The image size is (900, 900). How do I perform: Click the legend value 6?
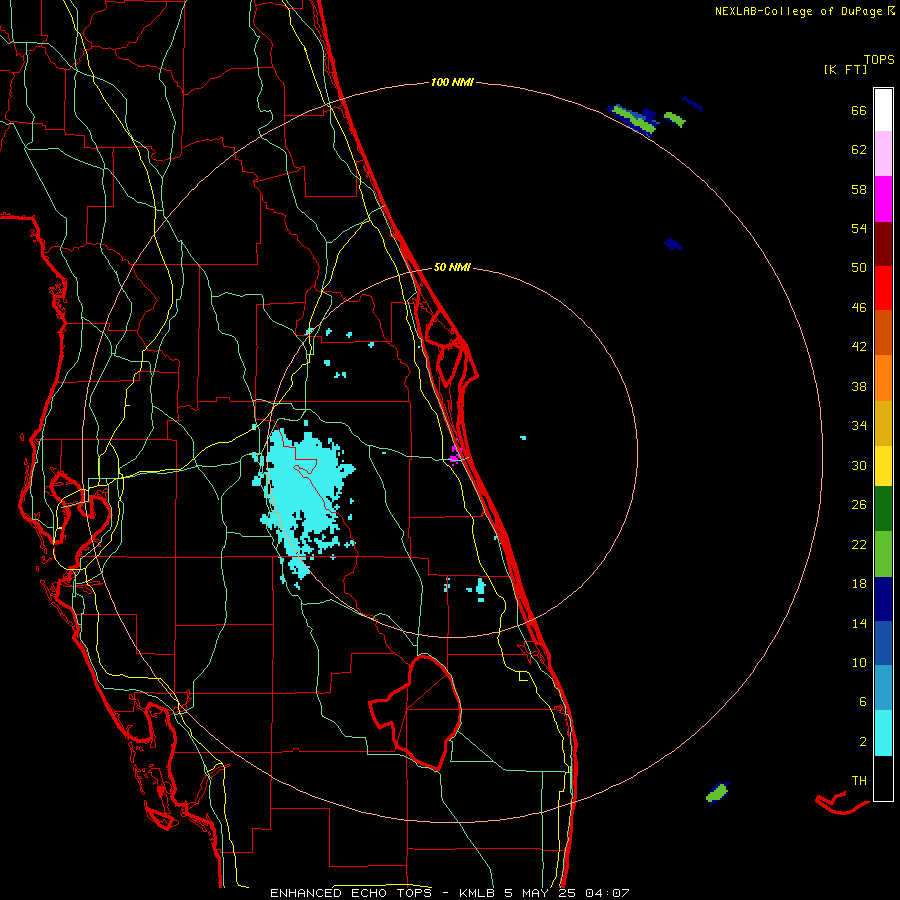(x=862, y=701)
